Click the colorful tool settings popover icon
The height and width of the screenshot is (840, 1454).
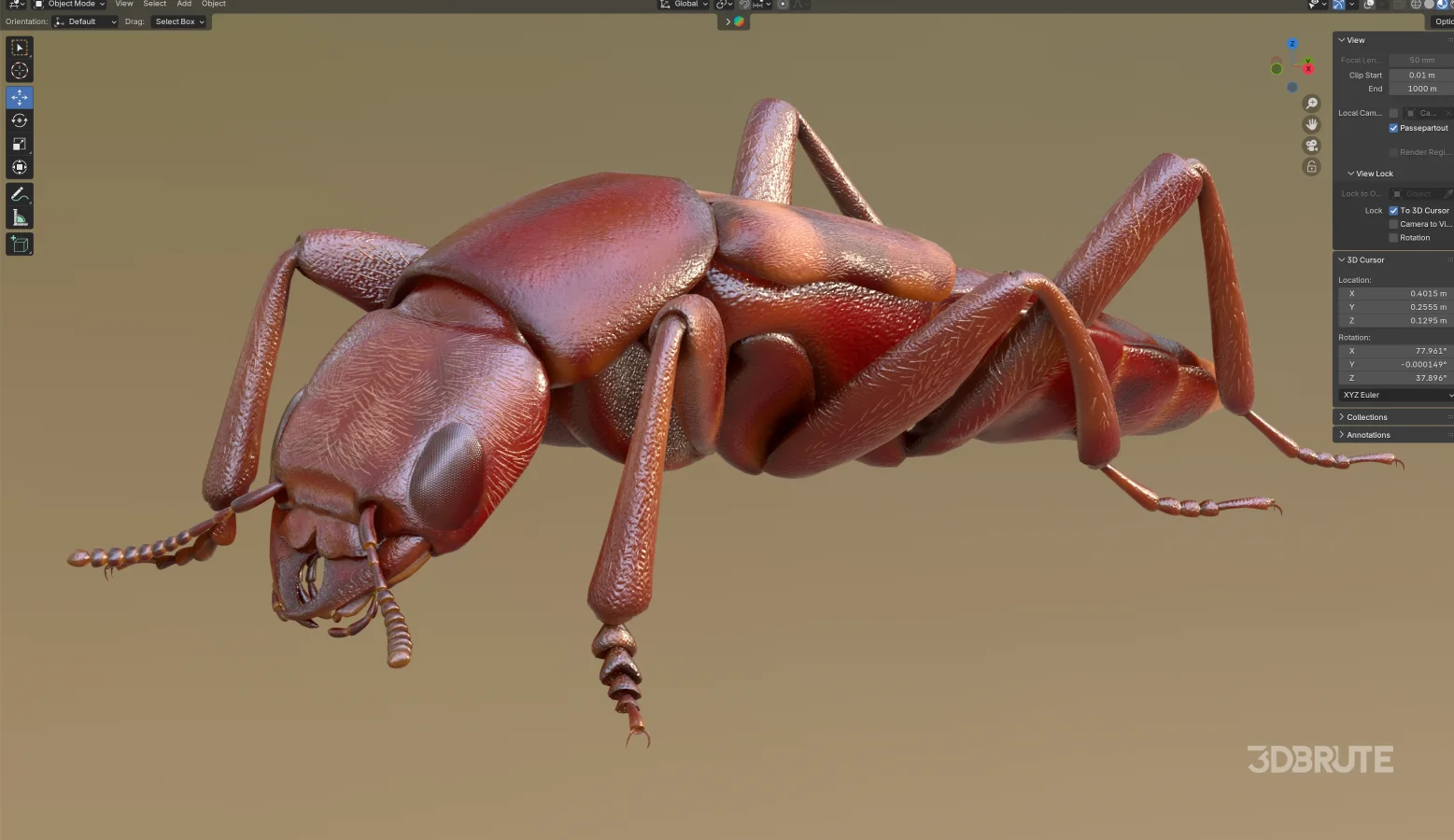click(x=739, y=21)
